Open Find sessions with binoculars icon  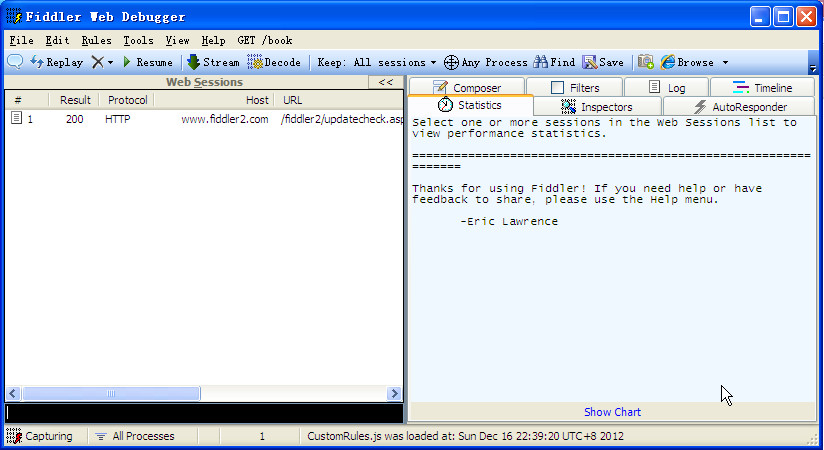tap(554, 62)
